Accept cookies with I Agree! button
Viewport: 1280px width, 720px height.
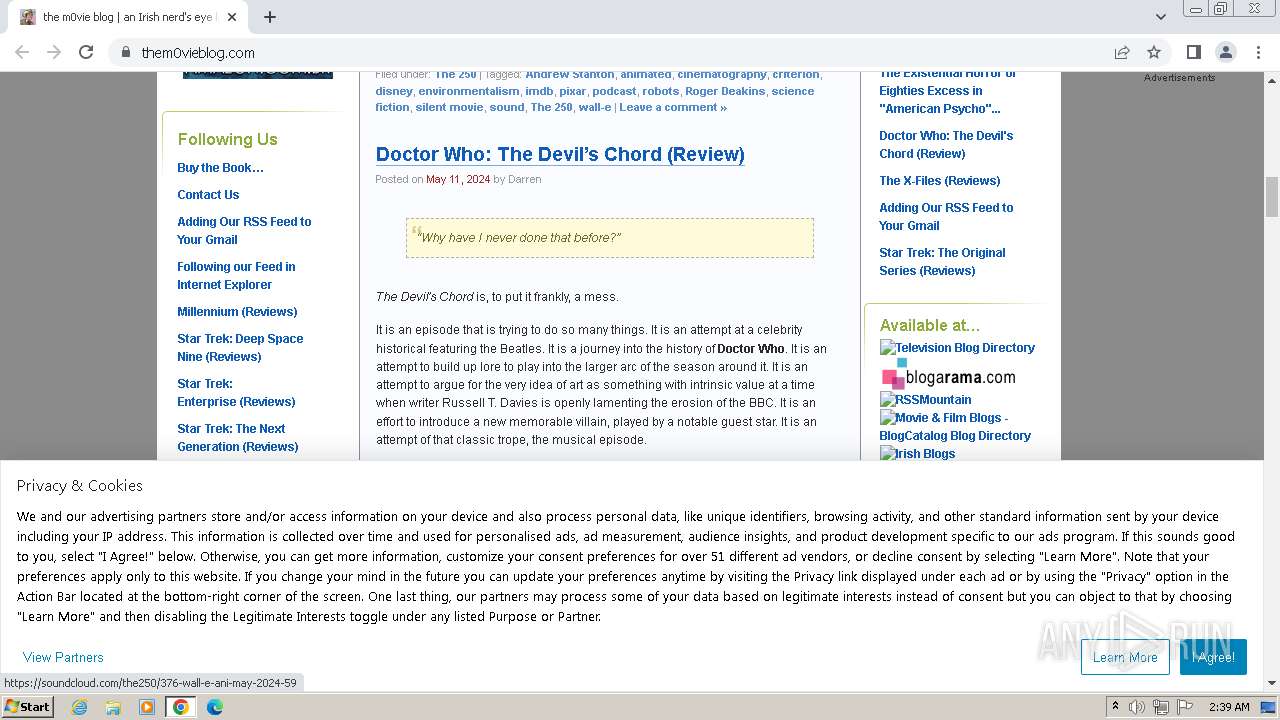pyautogui.click(x=1213, y=657)
